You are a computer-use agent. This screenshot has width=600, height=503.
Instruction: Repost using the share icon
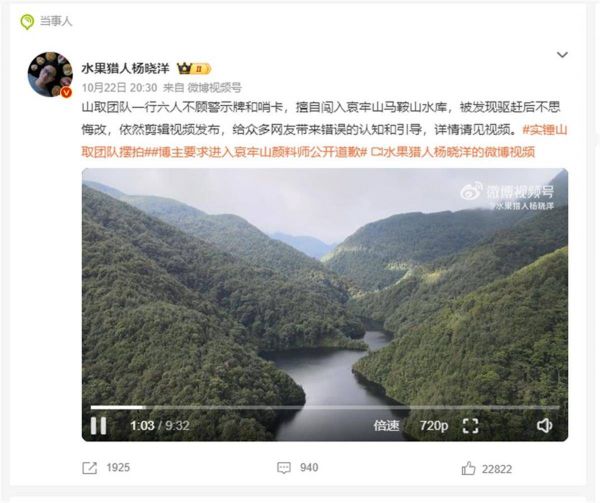point(90,468)
